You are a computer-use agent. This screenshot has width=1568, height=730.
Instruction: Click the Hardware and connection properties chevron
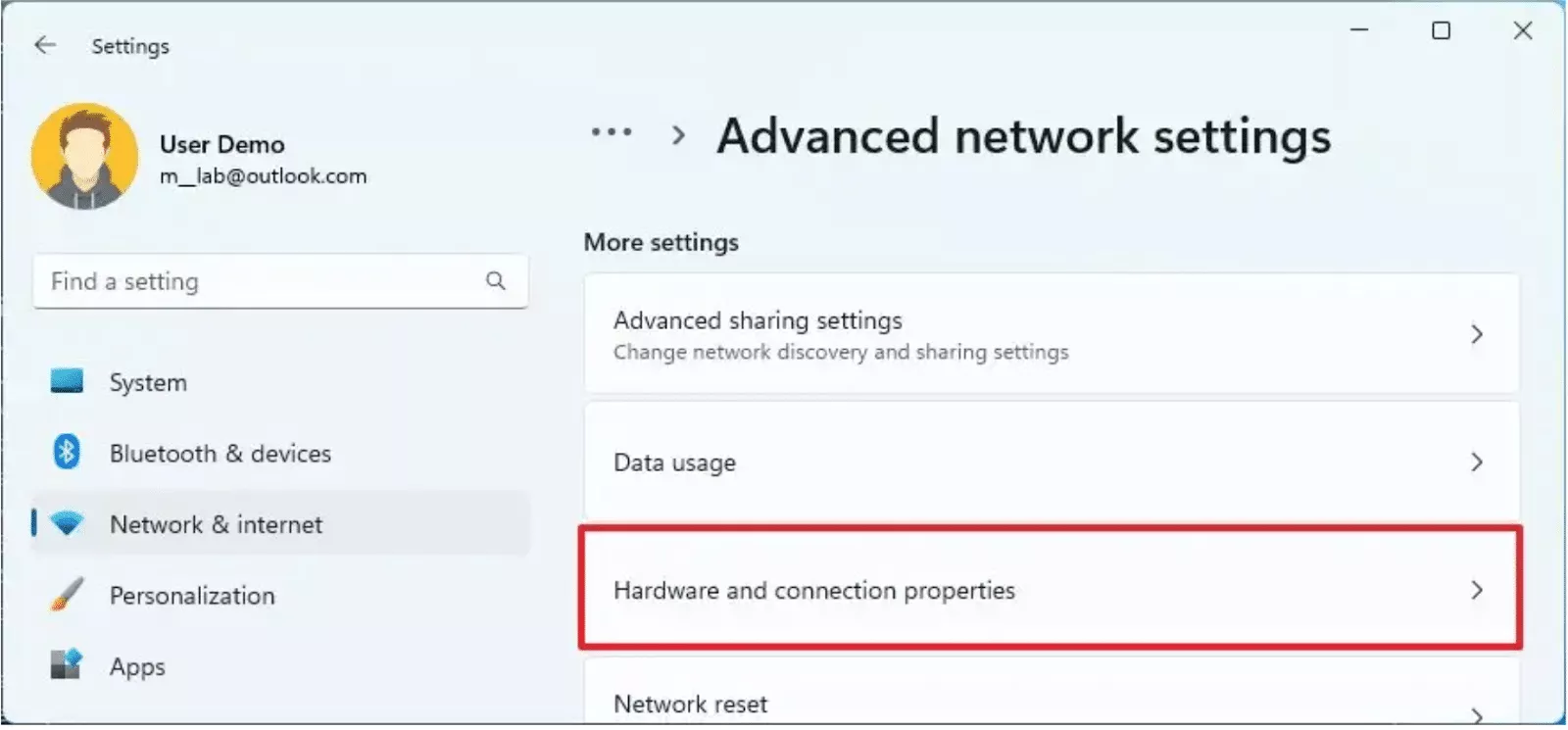click(x=1477, y=590)
